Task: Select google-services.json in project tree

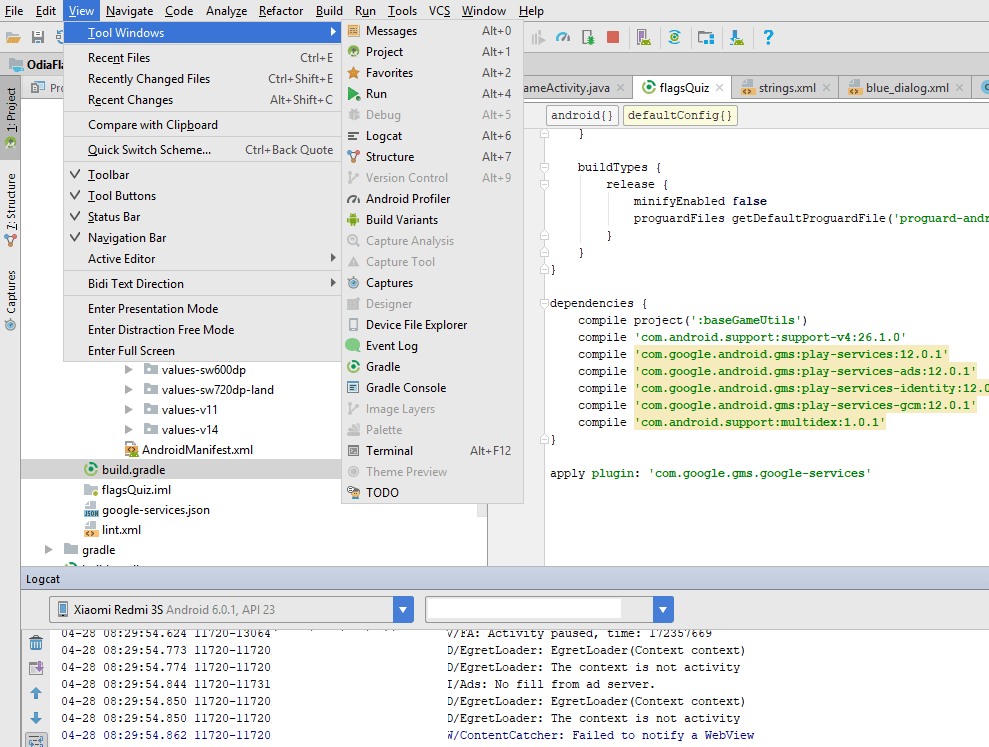Action: (x=155, y=510)
